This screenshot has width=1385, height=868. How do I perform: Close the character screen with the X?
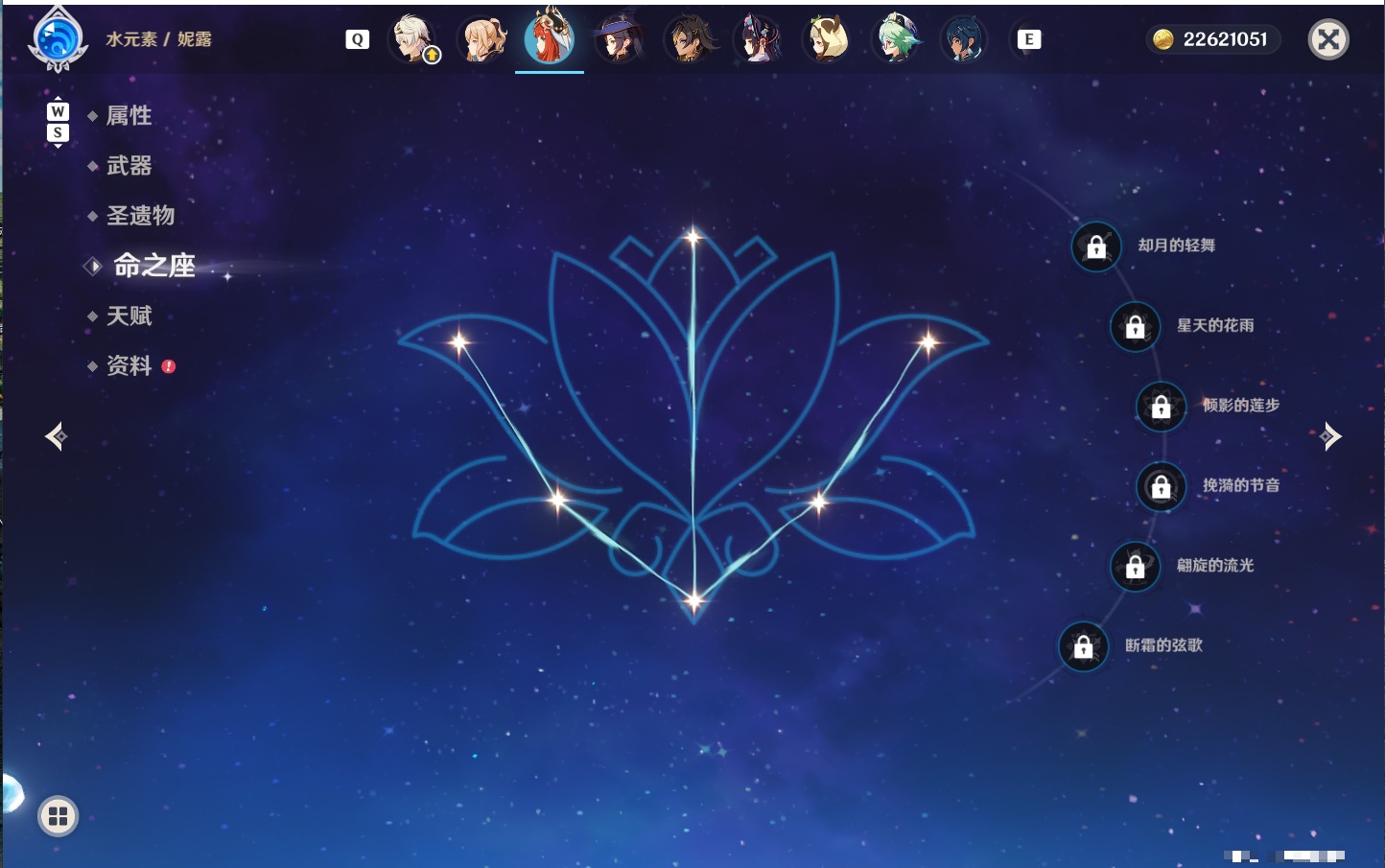tap(1328, 39)
